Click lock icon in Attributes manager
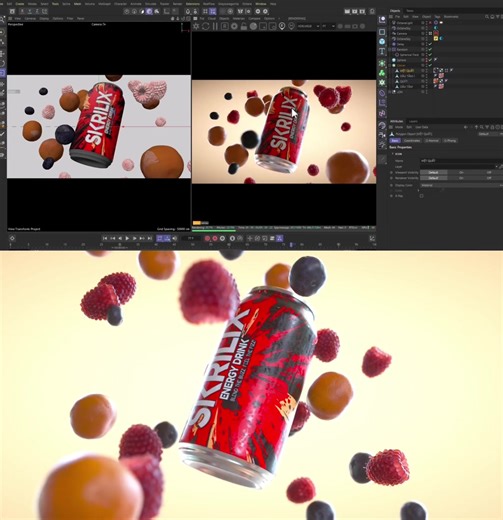503x520 pixels. 492,127
